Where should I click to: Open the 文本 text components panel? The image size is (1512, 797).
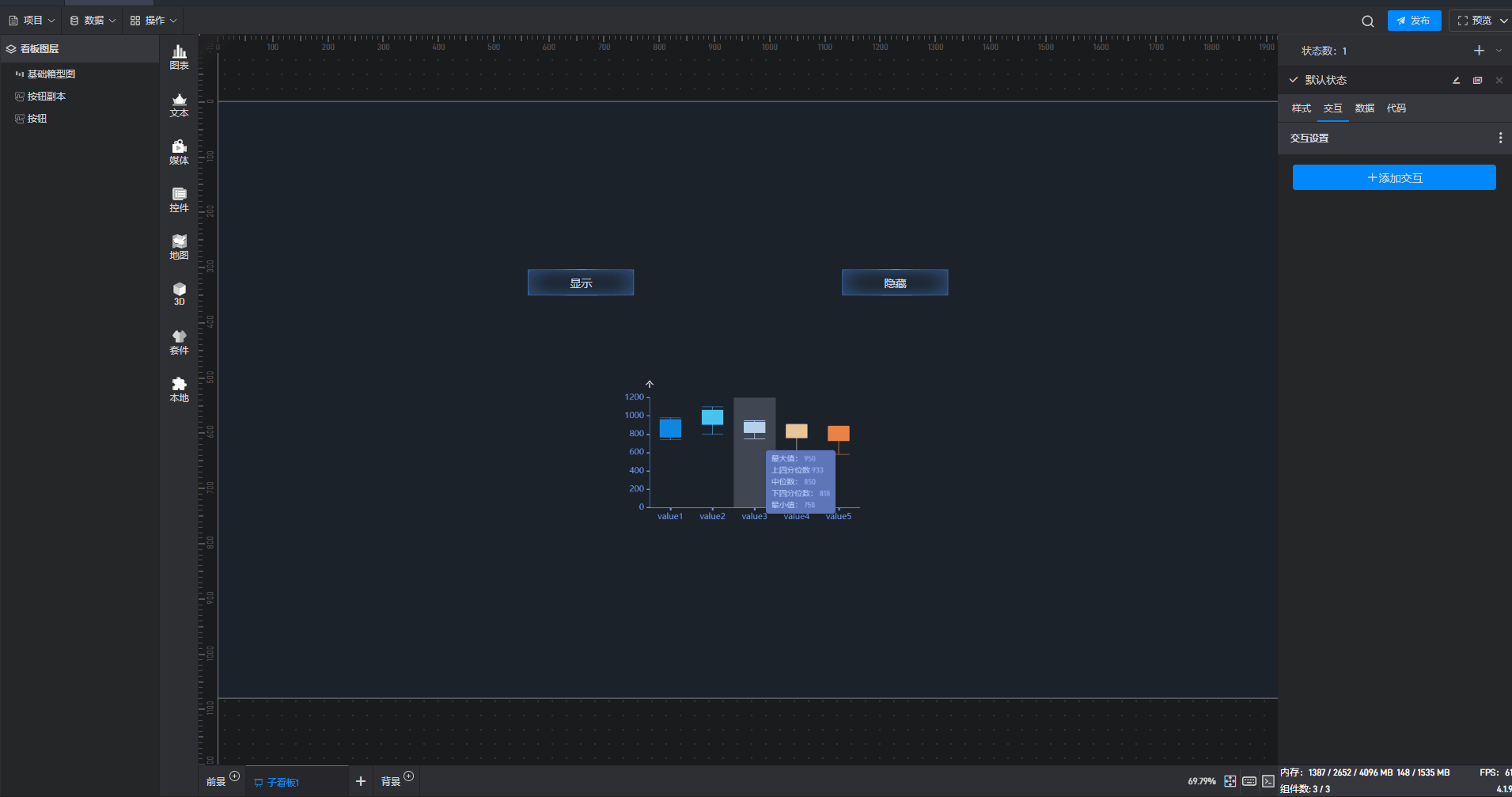pyautogui.click(x=180, y=104)
